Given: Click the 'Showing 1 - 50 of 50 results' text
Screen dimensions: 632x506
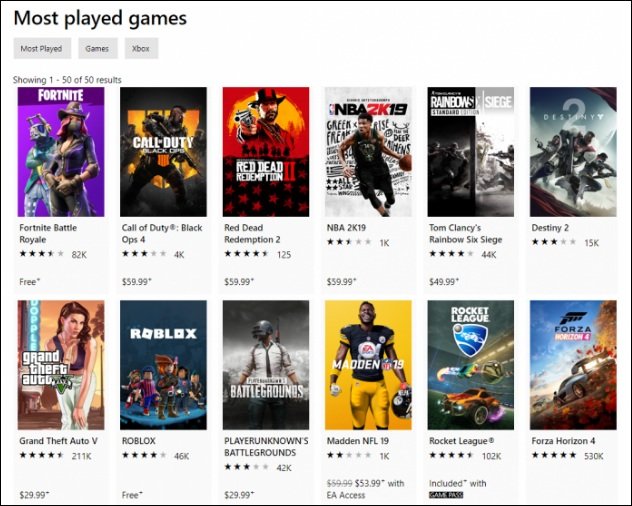Looking at the screenshot, I should point(67,80).
